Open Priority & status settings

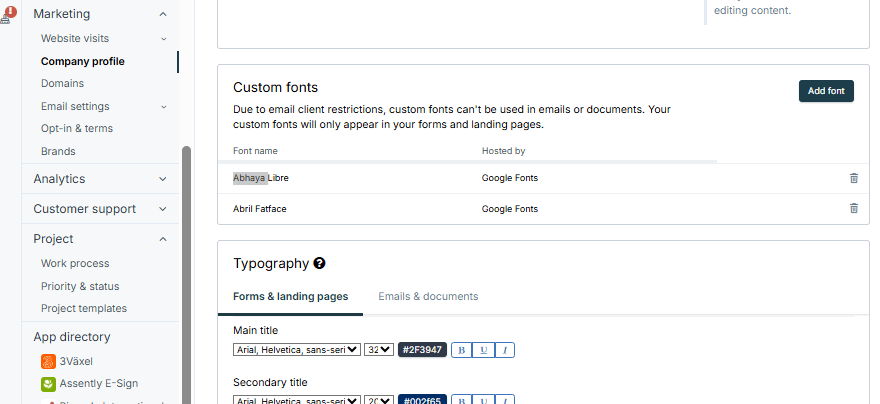coord(80,286)
